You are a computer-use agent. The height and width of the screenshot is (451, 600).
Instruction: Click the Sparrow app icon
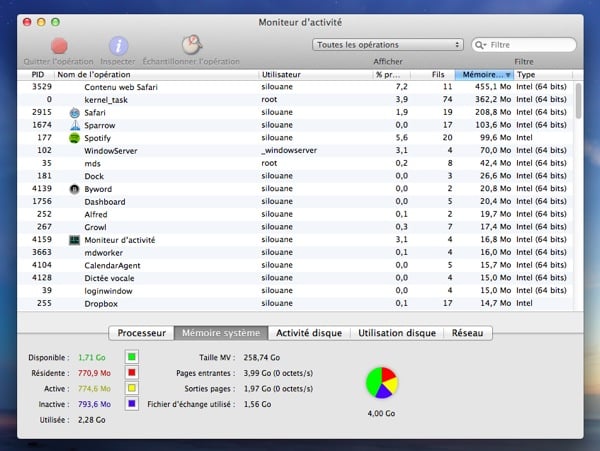(75, 125)
